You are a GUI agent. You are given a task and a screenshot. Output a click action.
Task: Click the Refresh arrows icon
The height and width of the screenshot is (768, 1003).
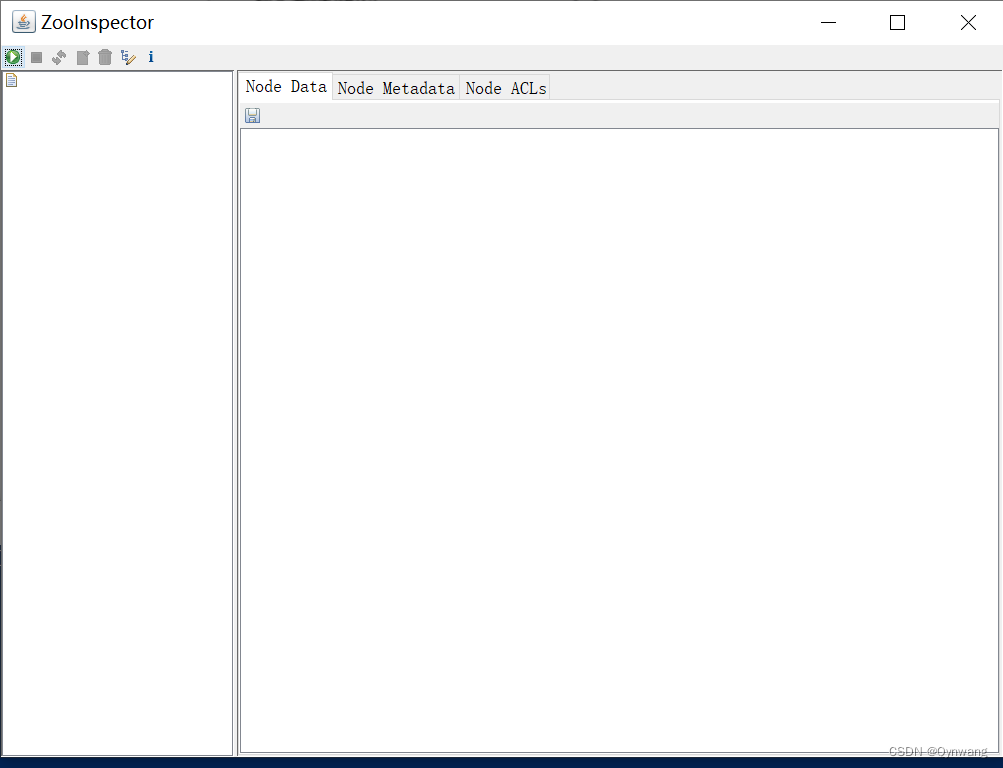[x=59, y=58]
